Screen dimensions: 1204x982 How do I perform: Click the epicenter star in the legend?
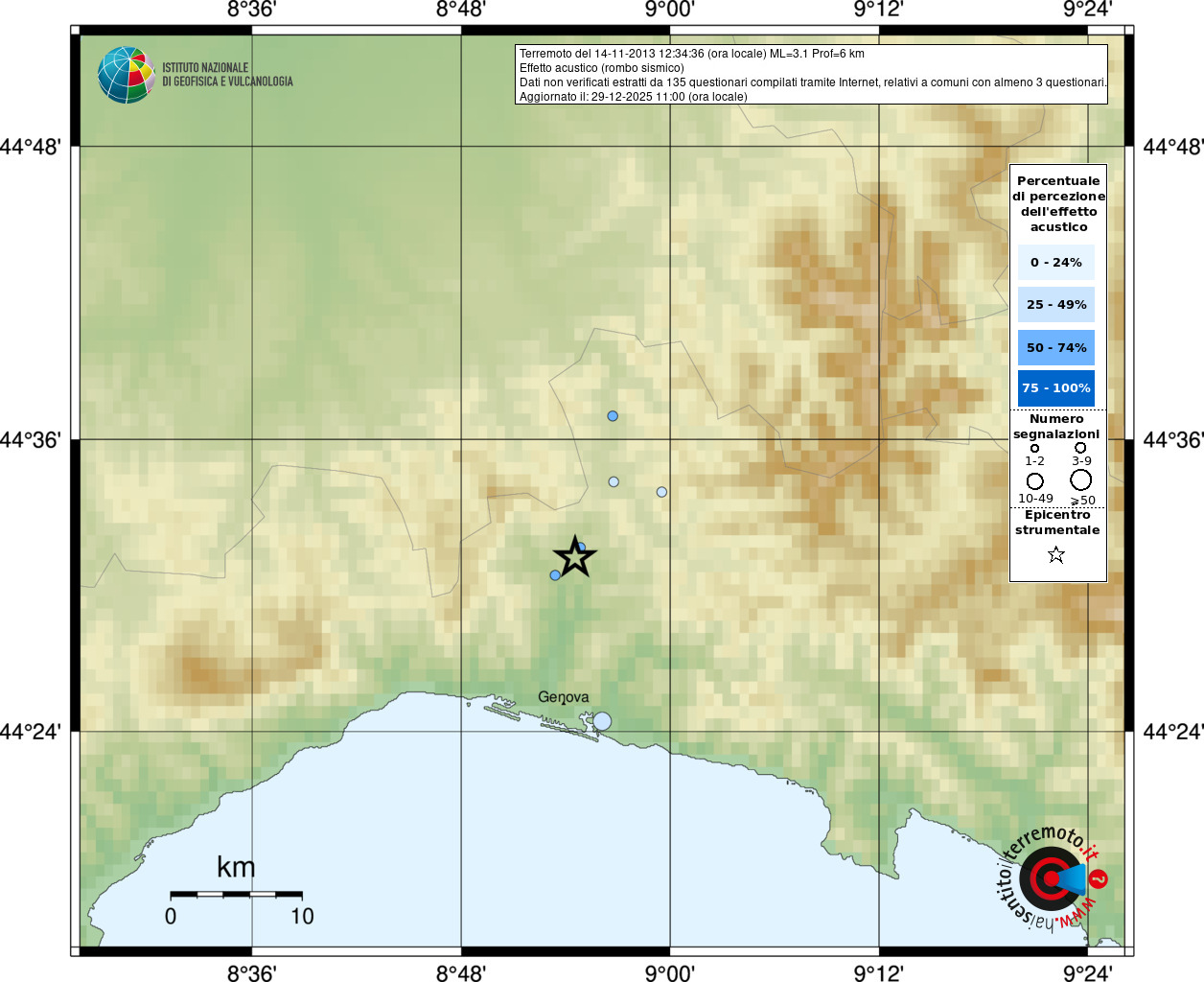tap(1056, 554)
